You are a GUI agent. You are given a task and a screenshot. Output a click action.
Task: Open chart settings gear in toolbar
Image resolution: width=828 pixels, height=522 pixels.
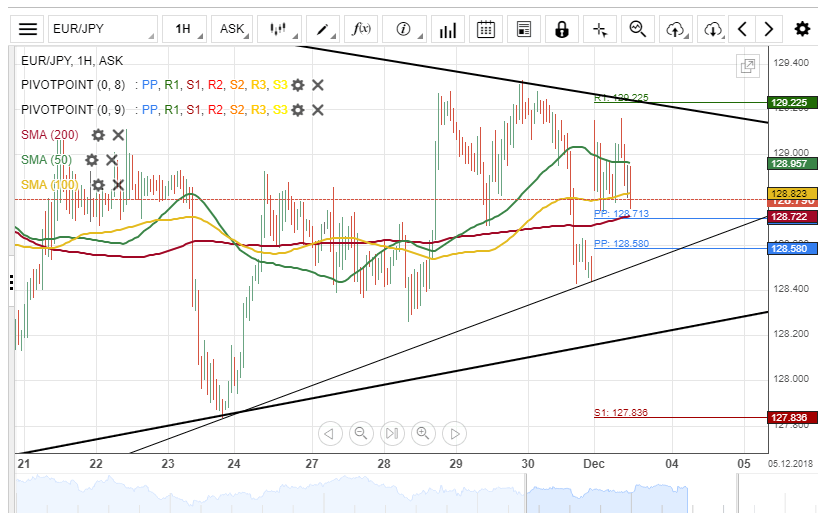click(802, 29)
